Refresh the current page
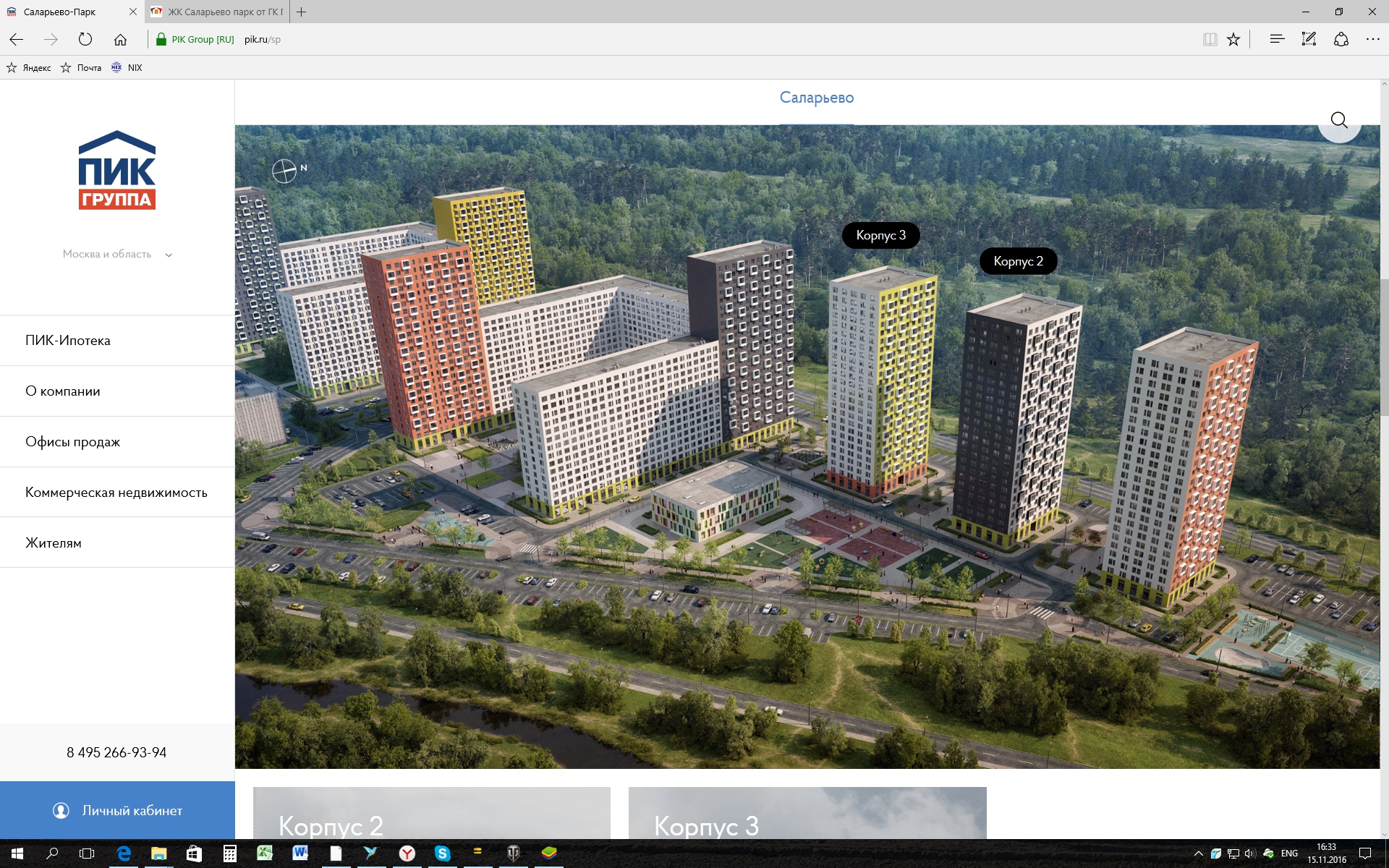This screenshot has width=1389, height=868. [x=85, y=40]
